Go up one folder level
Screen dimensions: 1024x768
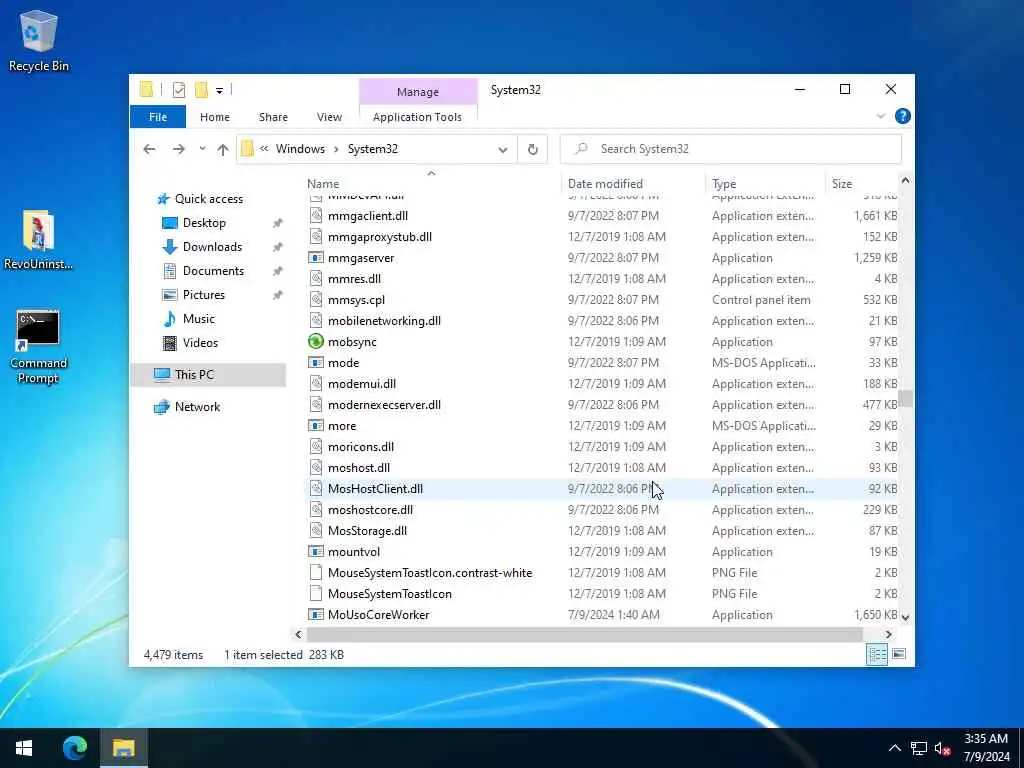coord(223,150)
